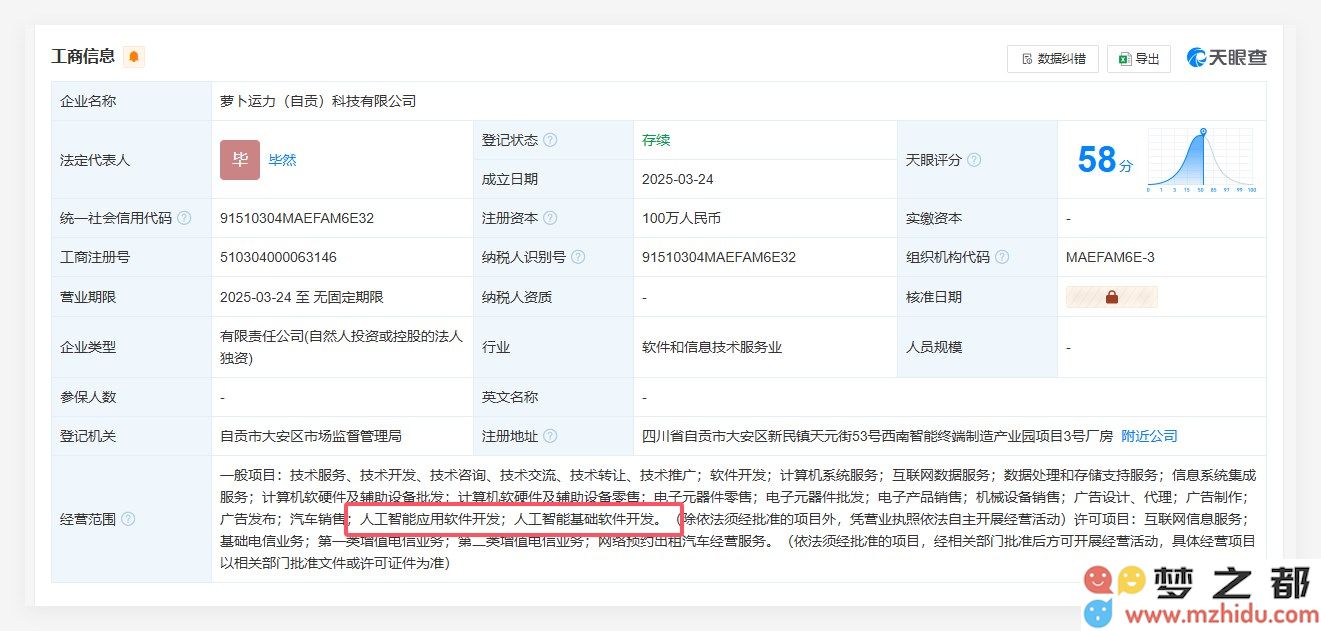Click the 工商信息 section heading

[x=83, y=57]
